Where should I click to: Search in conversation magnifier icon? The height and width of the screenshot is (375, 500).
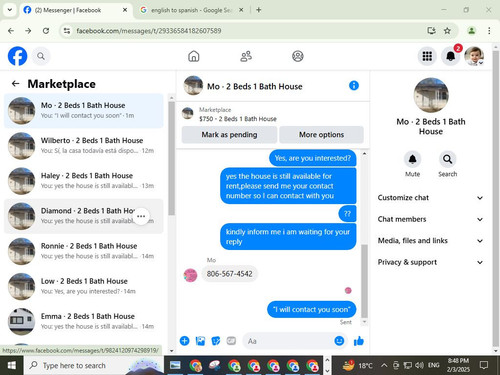point(447,159)
